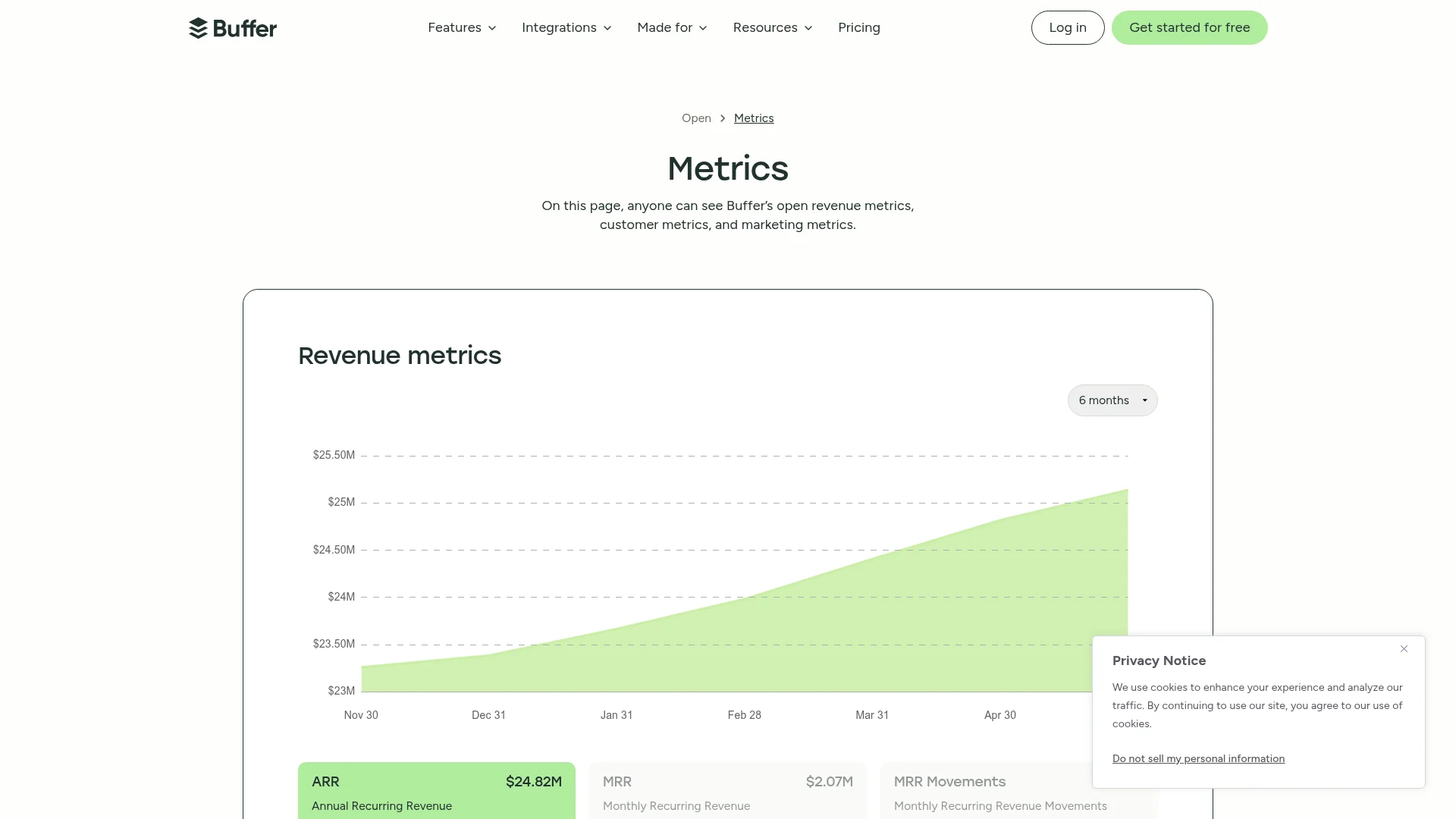Switch to the MRR tab

click(x=728, y=790)
